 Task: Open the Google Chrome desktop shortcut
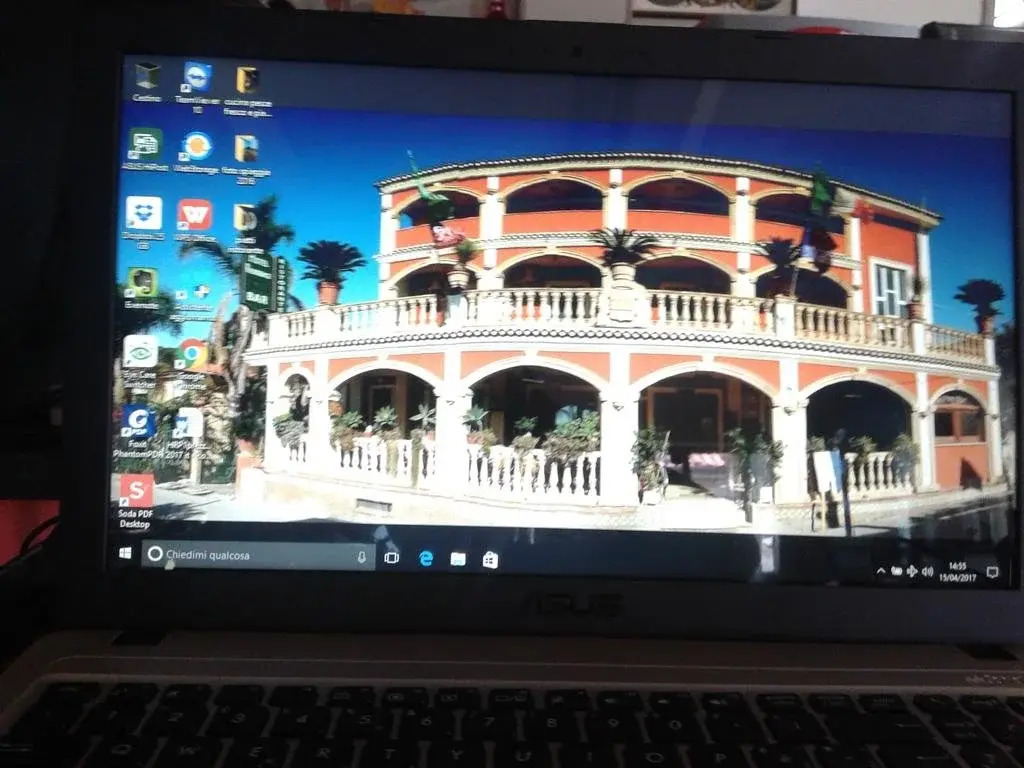pos(192,354)
